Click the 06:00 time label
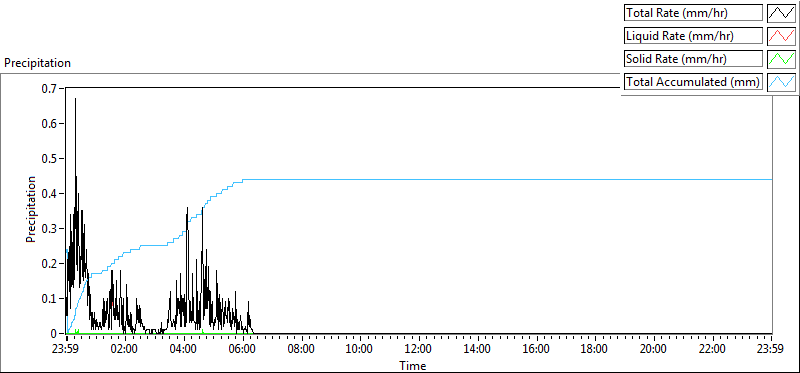This screenshot has width=800, height=373. (243, 350)
